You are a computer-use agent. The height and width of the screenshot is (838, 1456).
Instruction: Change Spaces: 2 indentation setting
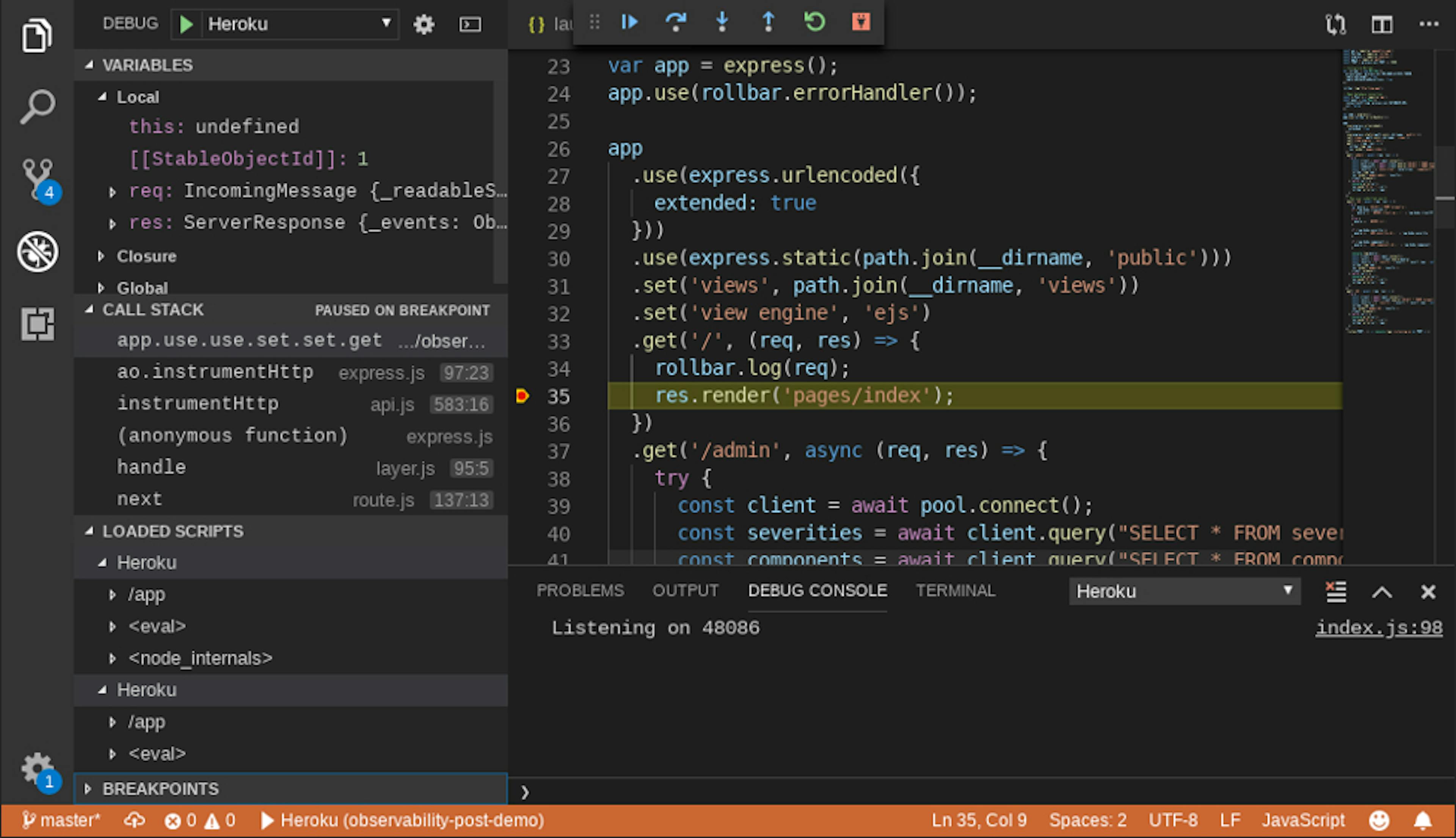[x=1087, y=820]
